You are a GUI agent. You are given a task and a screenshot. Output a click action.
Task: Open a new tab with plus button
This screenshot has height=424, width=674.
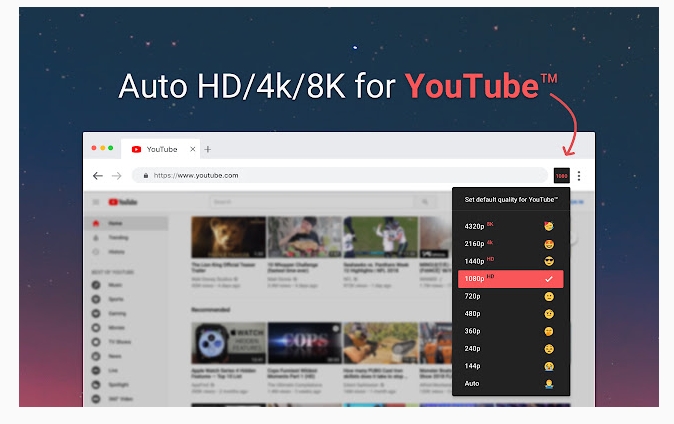(x=208, y=149)
